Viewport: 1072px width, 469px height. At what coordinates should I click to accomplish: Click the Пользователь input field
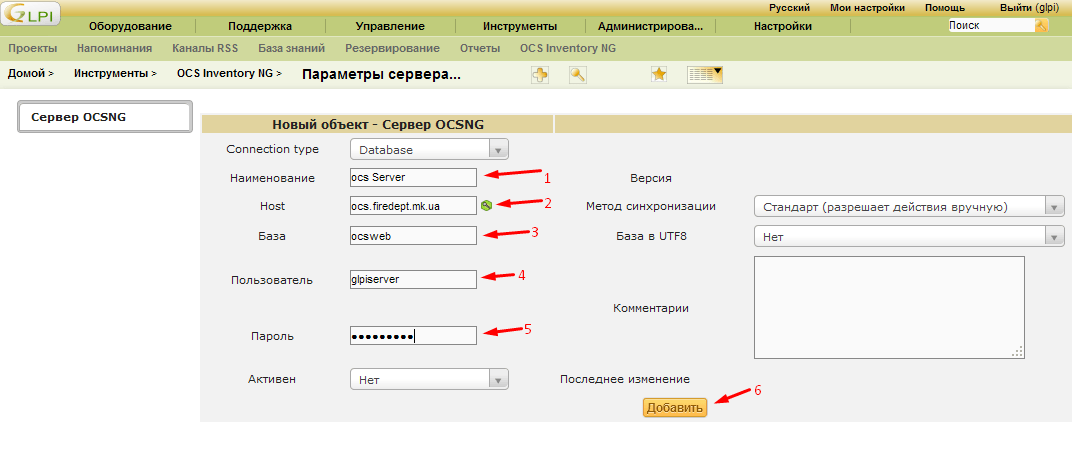[413, 279]
